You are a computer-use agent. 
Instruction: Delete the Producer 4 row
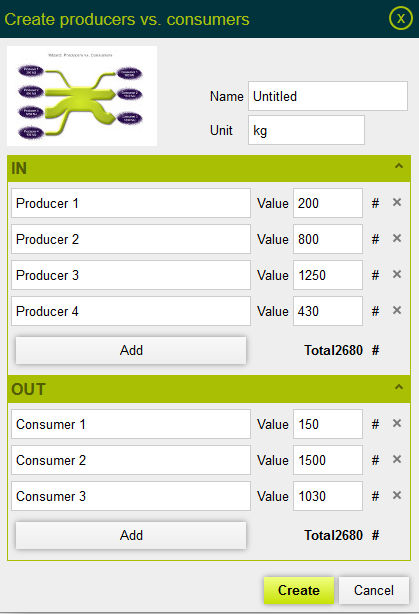point(397,310)
